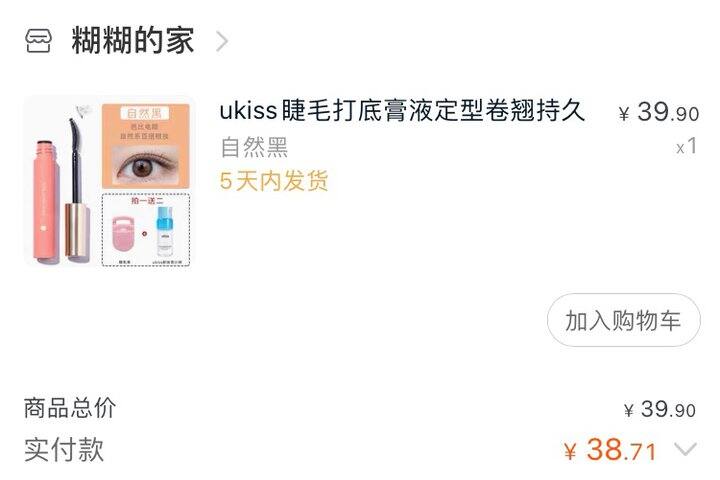Tap the 商品总价 row label
Image resolution: width=720 pixels, height=480 pixels.
coord(70,408)
